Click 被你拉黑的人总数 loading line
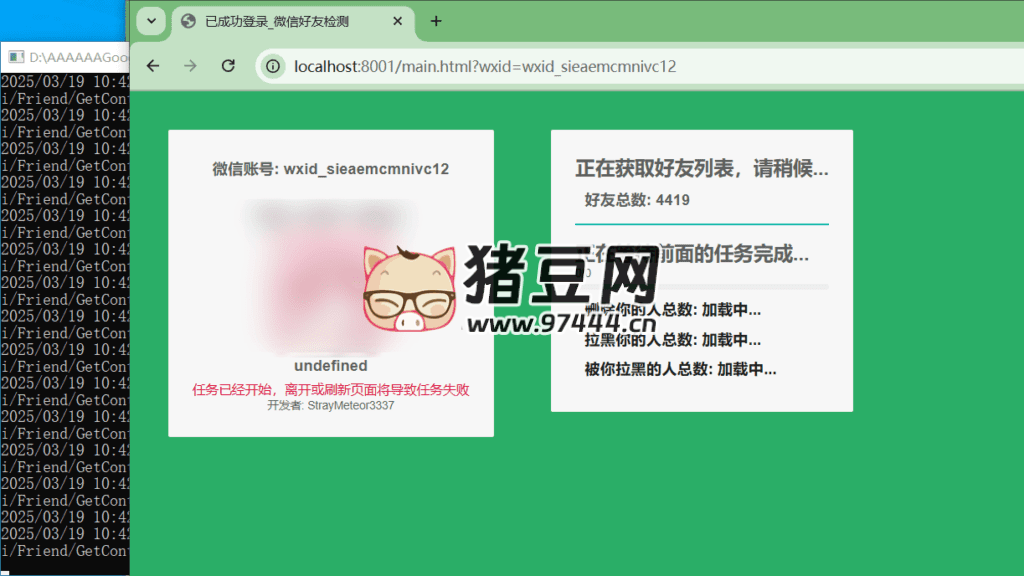This screenshot has height=576, width=1024. (x=680, y=369)
